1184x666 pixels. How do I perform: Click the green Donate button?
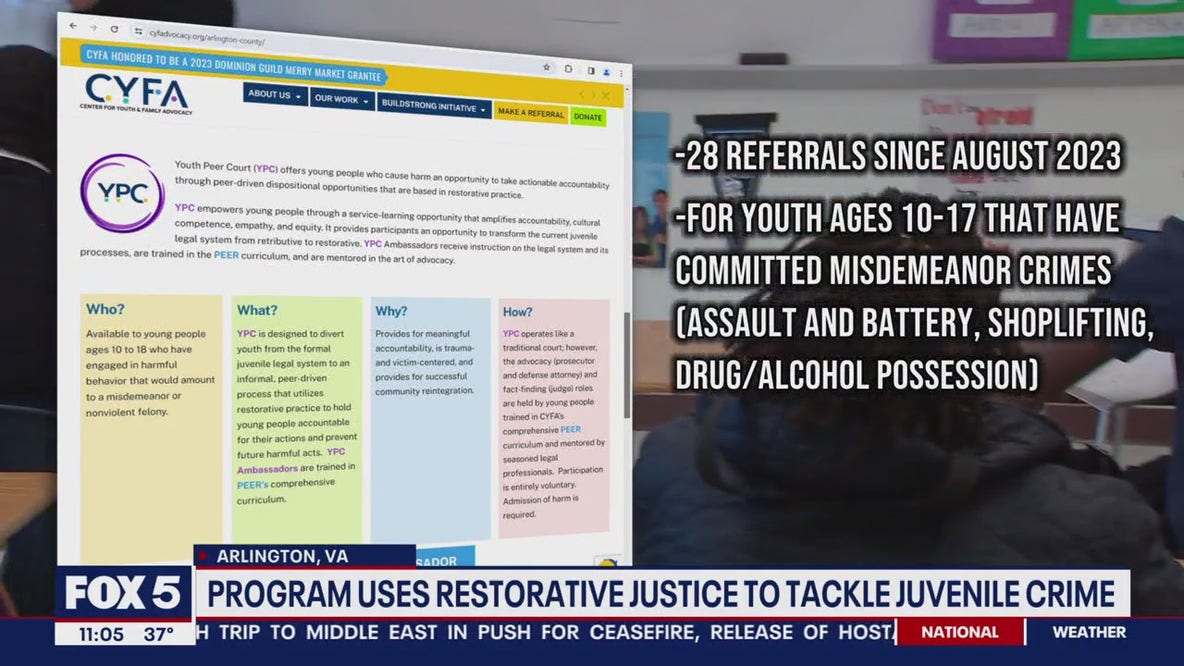587,117
